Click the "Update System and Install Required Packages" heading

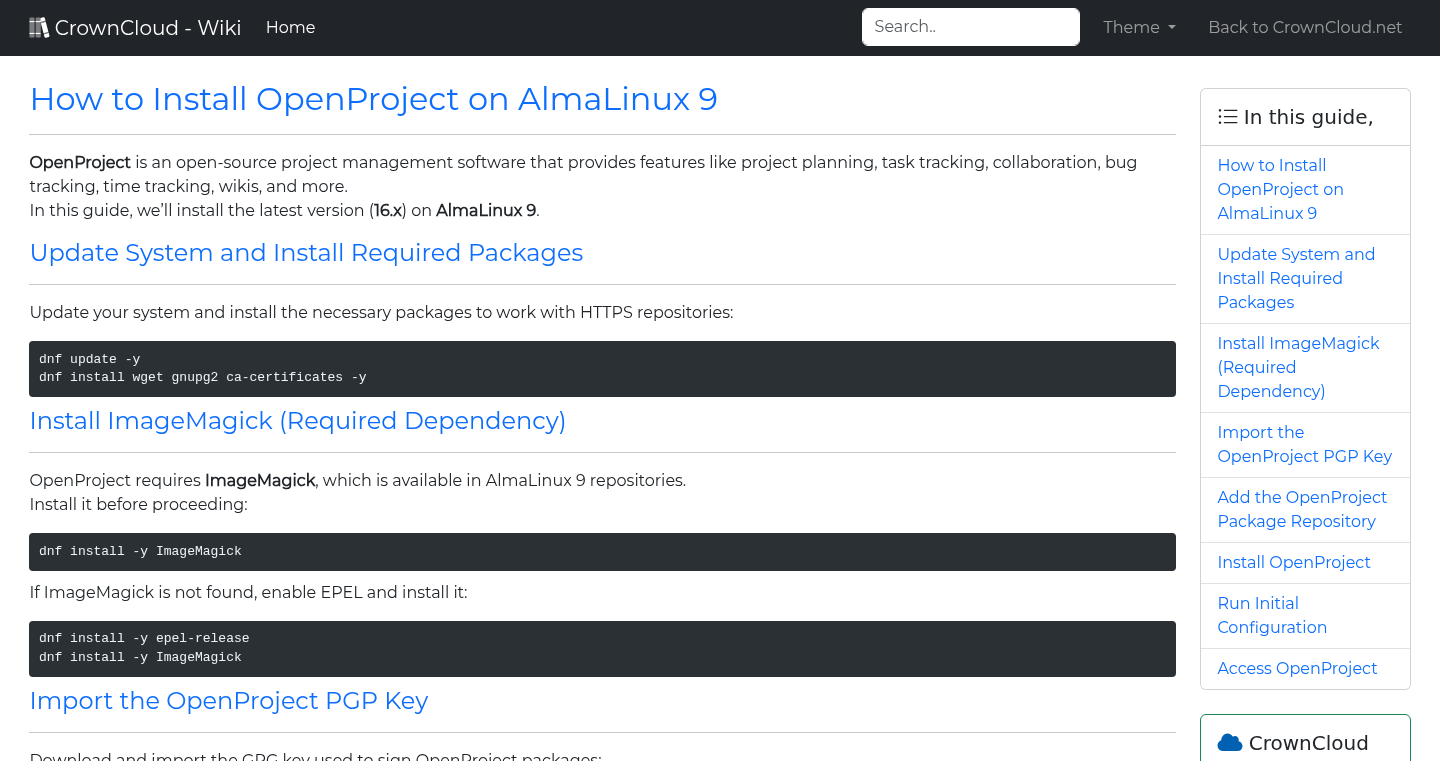tap(306, 253)
